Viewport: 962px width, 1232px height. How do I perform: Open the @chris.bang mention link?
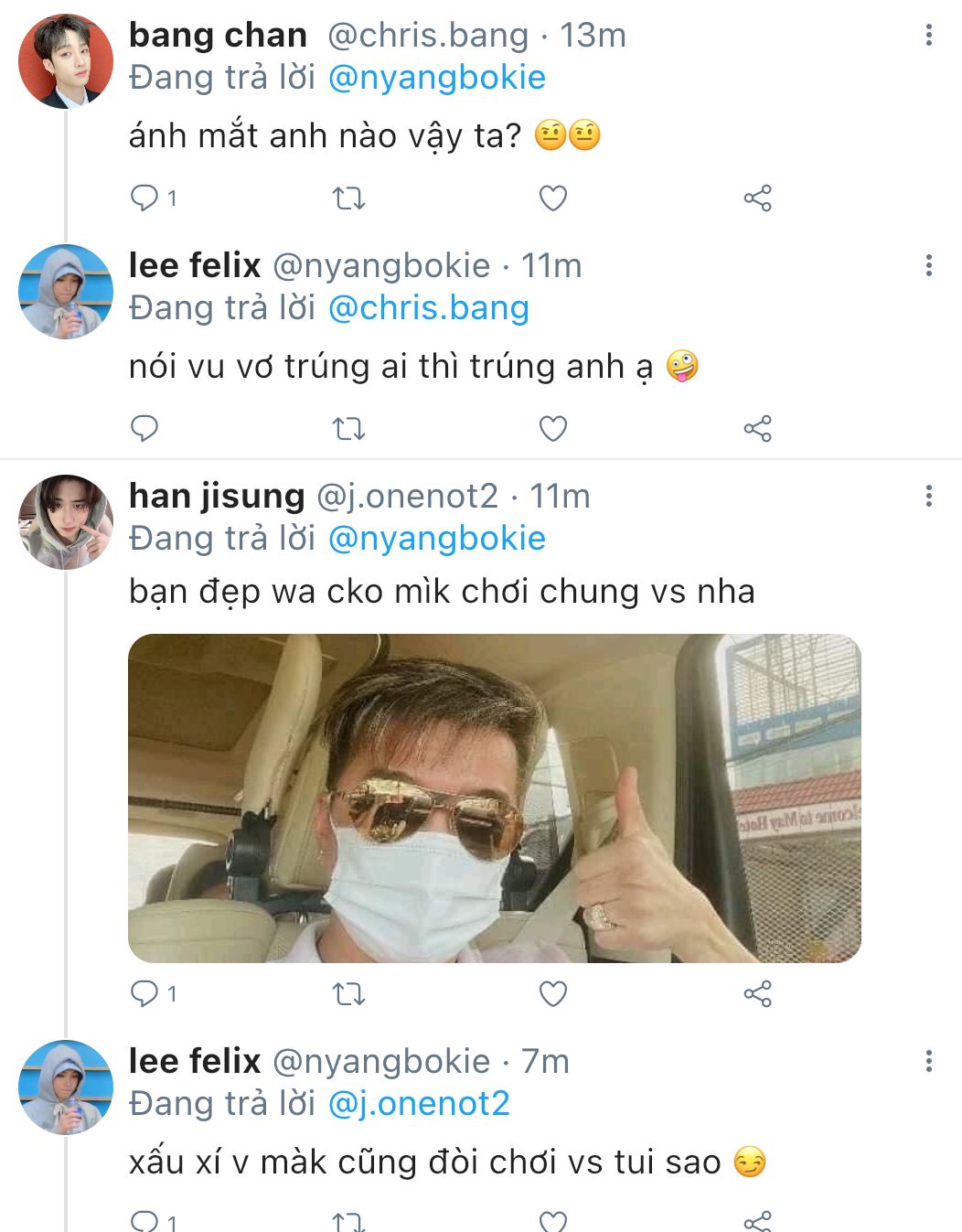pos(428,308)
